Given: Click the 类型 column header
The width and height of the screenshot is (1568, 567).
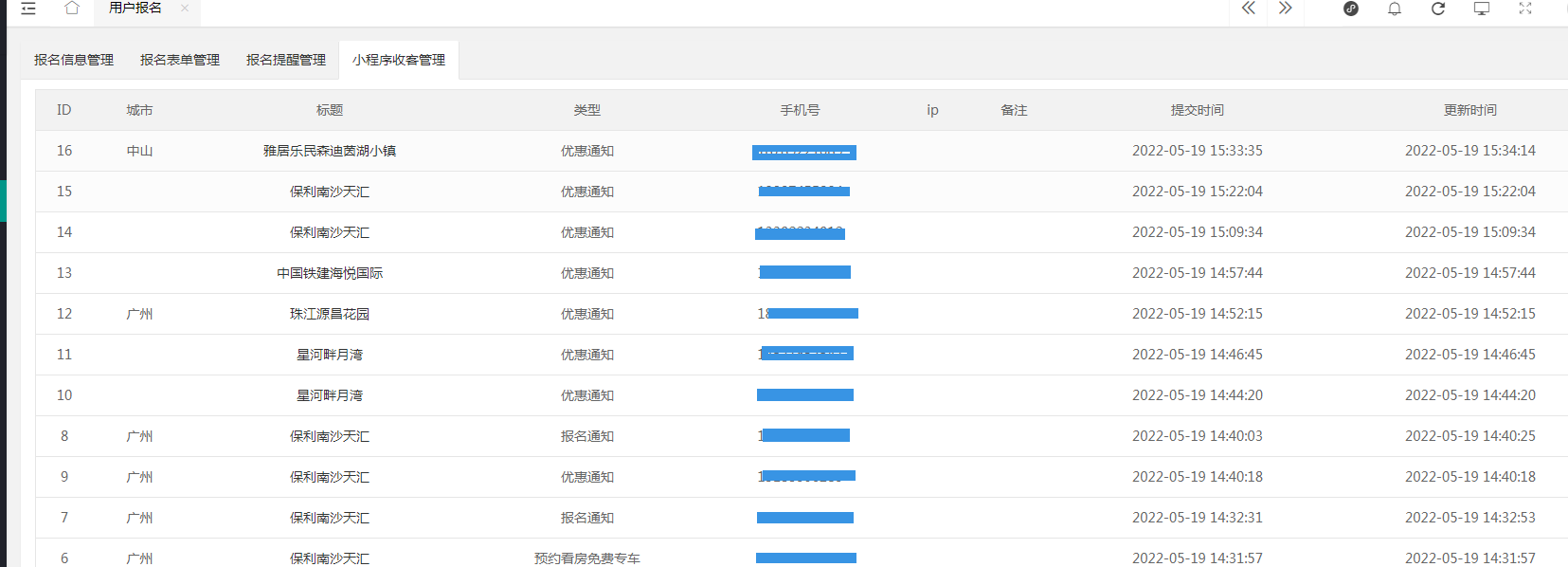Looking at the screenshot, I should tap(587, 110).
